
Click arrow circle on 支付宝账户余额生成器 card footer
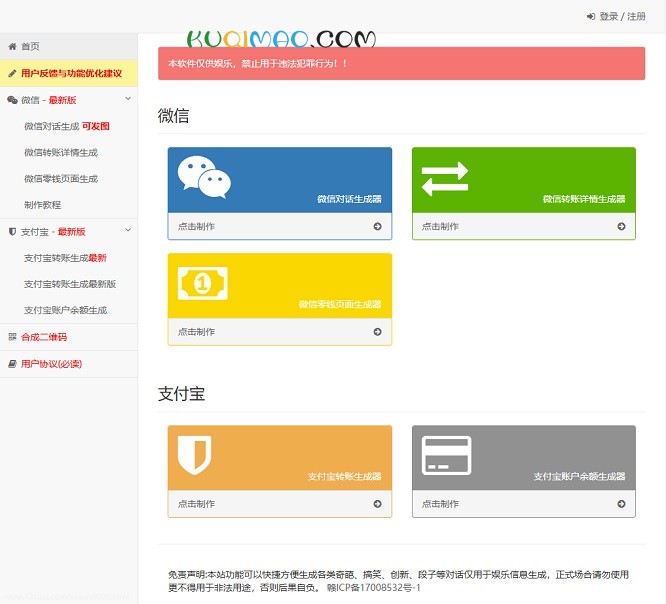(x=621, y=504)
